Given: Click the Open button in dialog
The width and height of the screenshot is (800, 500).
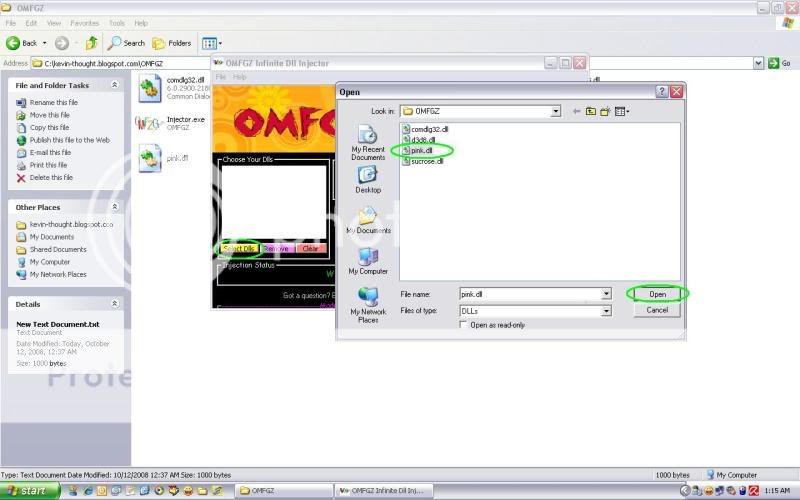Looking at the screenshot, I should point(657,294).
